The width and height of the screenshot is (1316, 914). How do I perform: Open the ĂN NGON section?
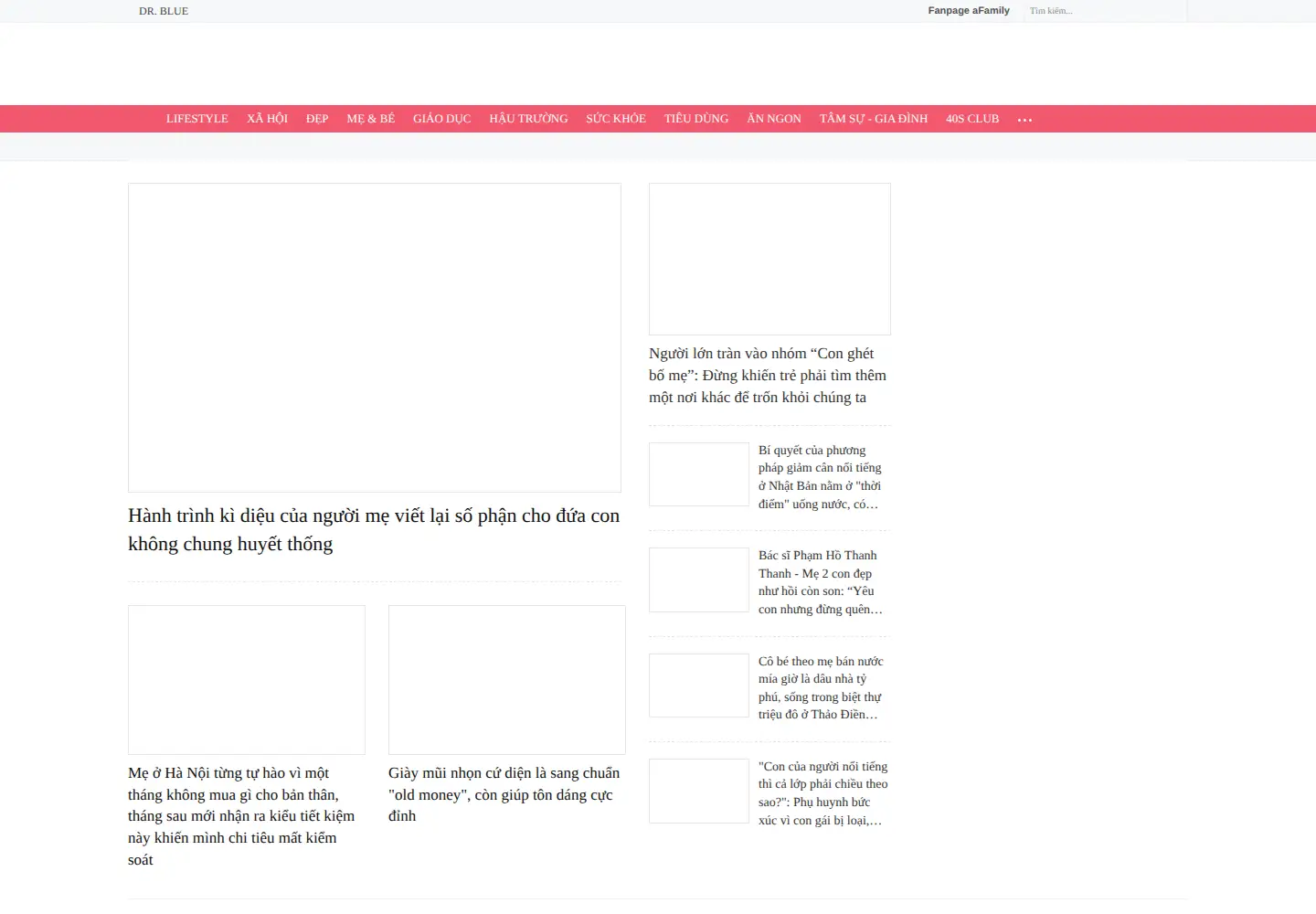(774, 119)
